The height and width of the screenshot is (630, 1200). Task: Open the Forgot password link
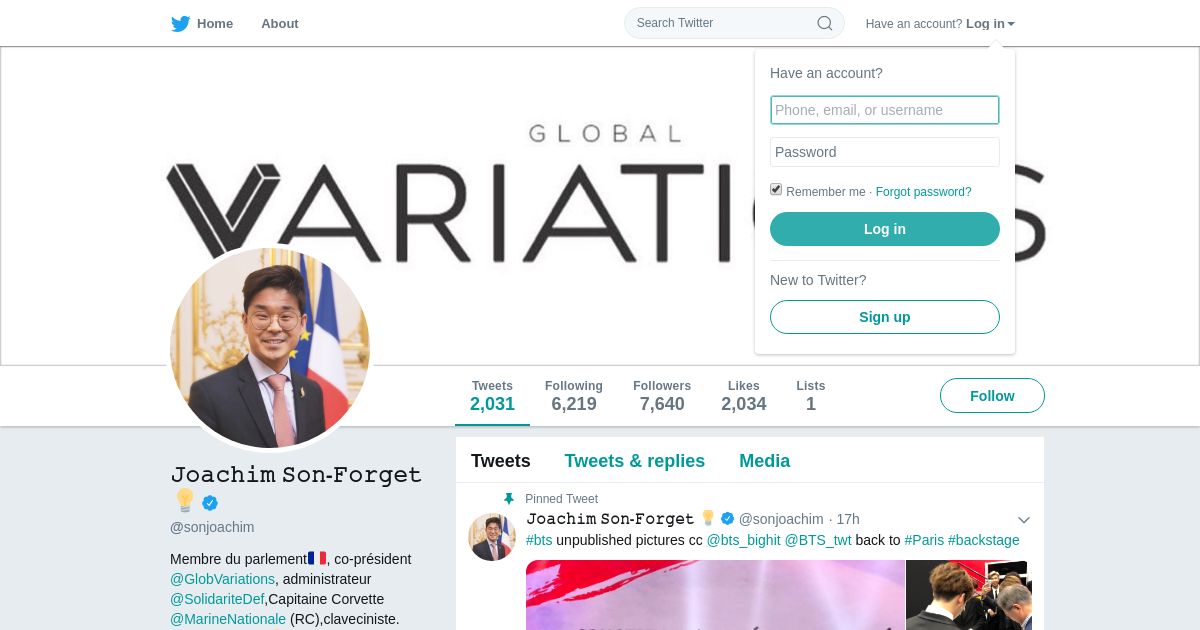pos(924,192)
